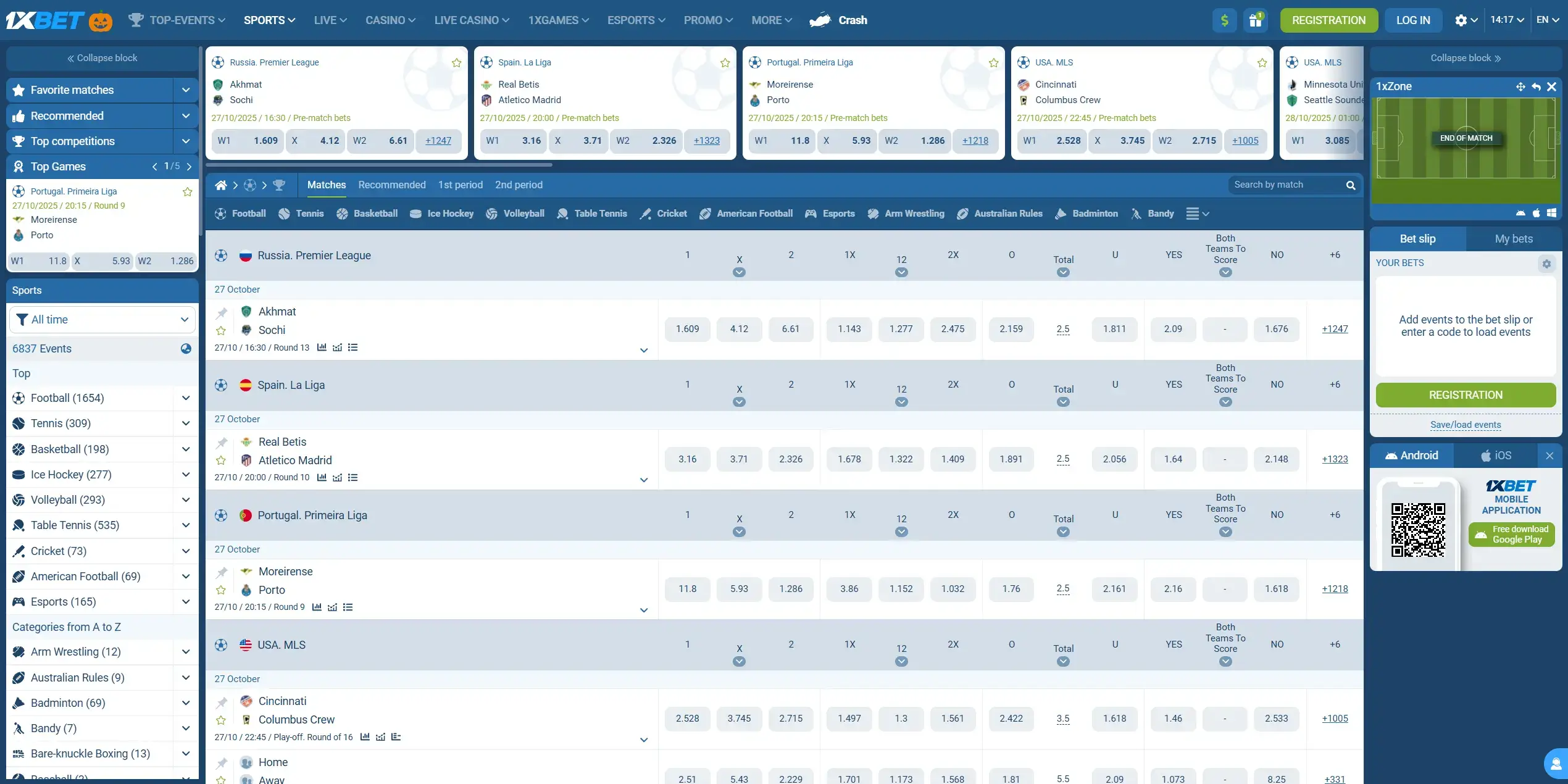1568x784 pixels.
Task: Switch to the My bets tab
Action: point(1514,239)
